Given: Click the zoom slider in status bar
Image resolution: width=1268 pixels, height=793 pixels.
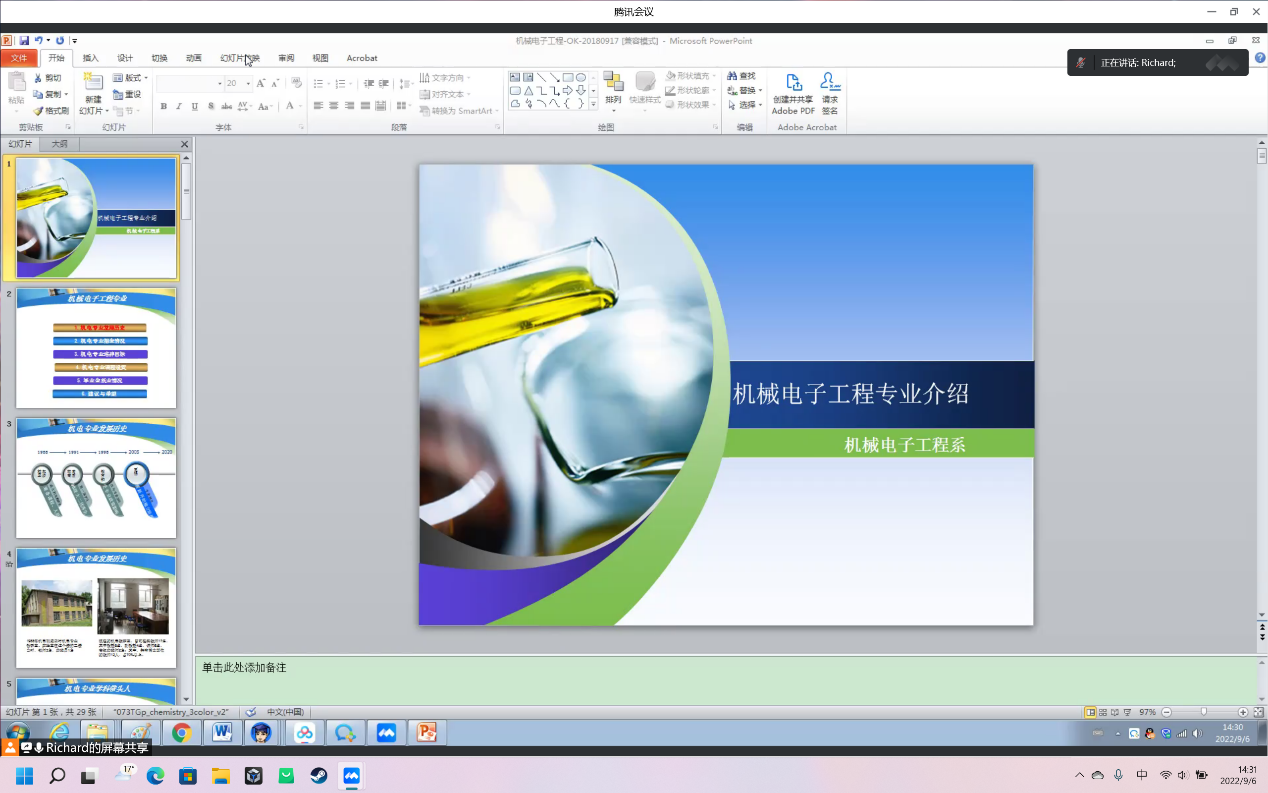Looking at the screenshot, I should pos(1204,712).
